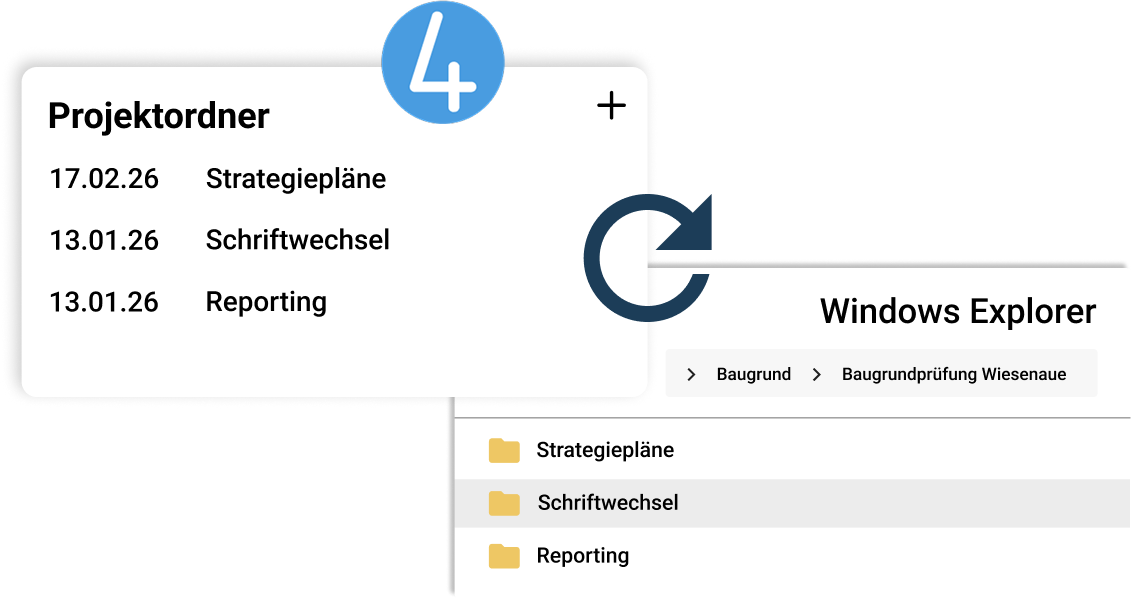Viewport: 1131px width, 598px height.
Task: Click the first breadcrumb chevron in Windows Explorer
Action: click(x=690, y=373)
